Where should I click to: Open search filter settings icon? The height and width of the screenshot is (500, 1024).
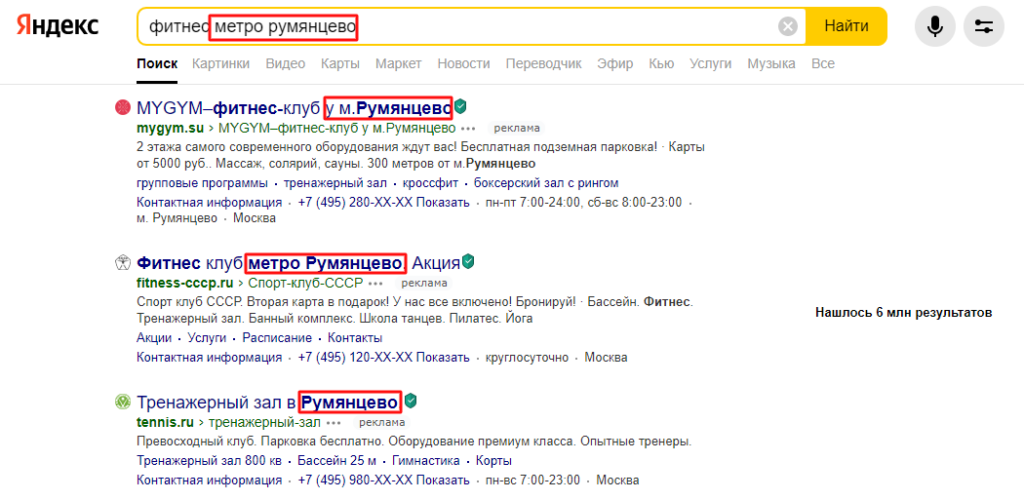984,26
